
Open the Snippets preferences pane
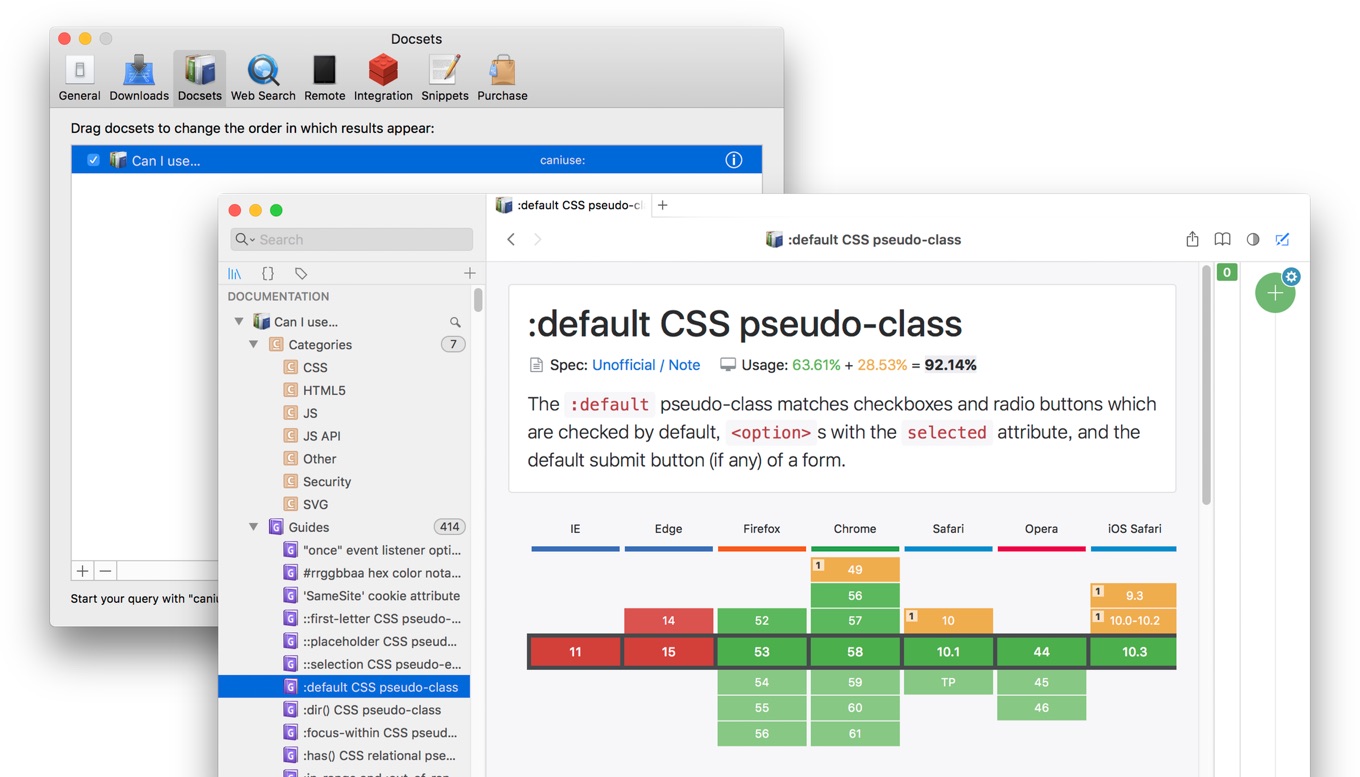click(x=445, y=78)
